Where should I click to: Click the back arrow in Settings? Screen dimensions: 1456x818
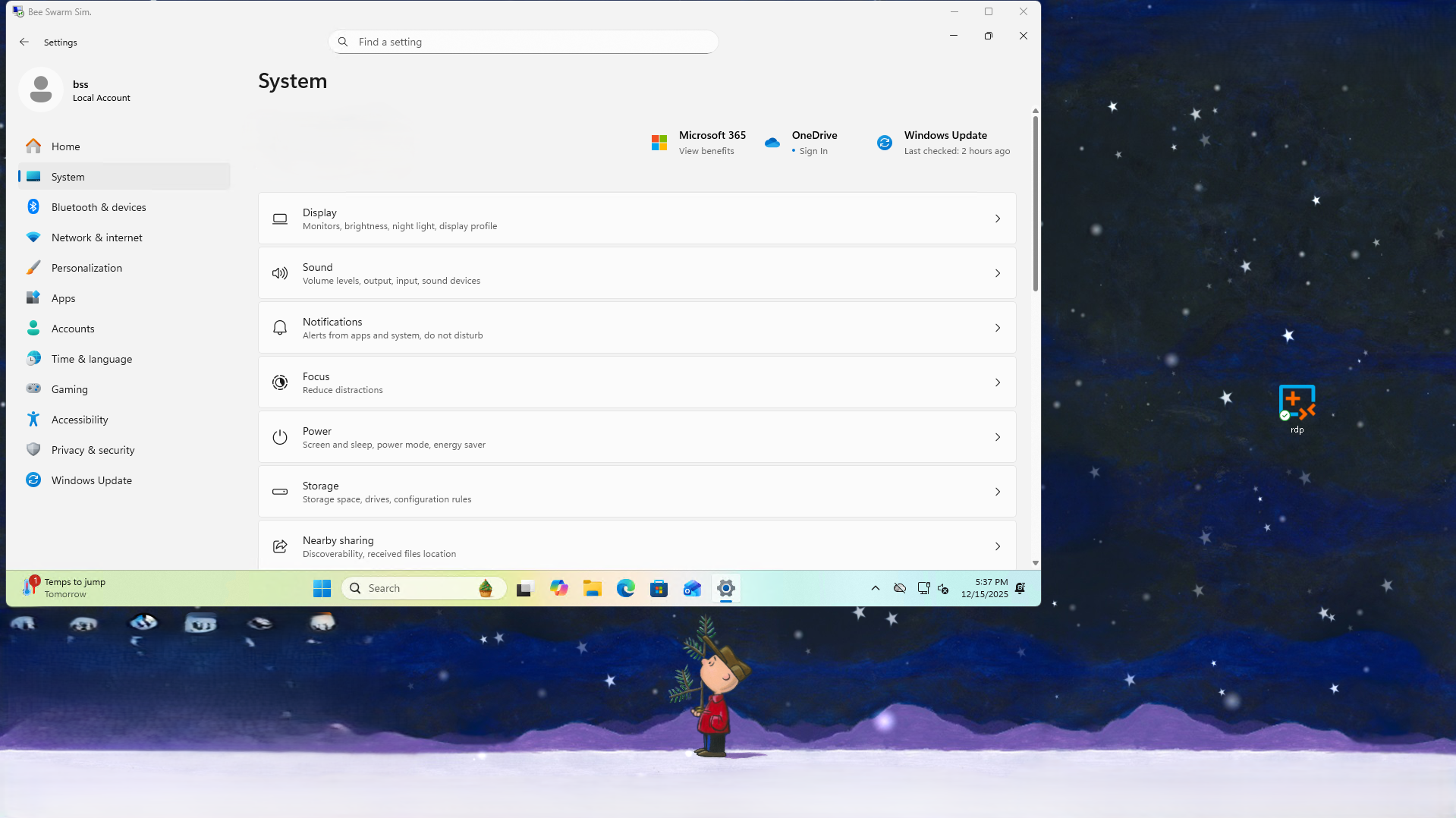coord(24,42)
